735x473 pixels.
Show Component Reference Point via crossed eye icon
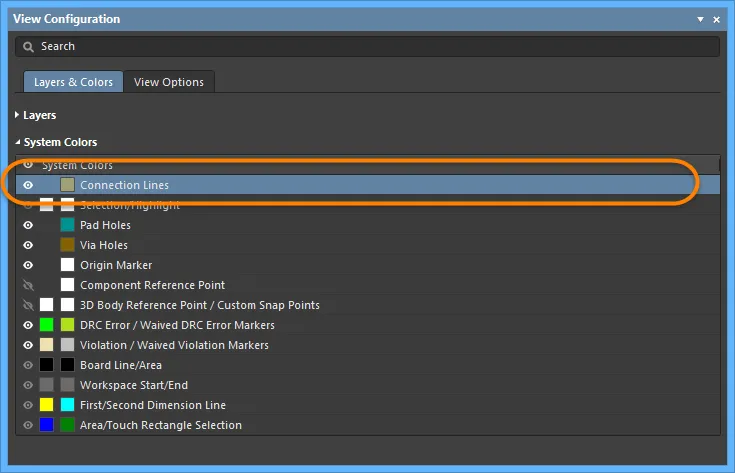tap(28, 285)
